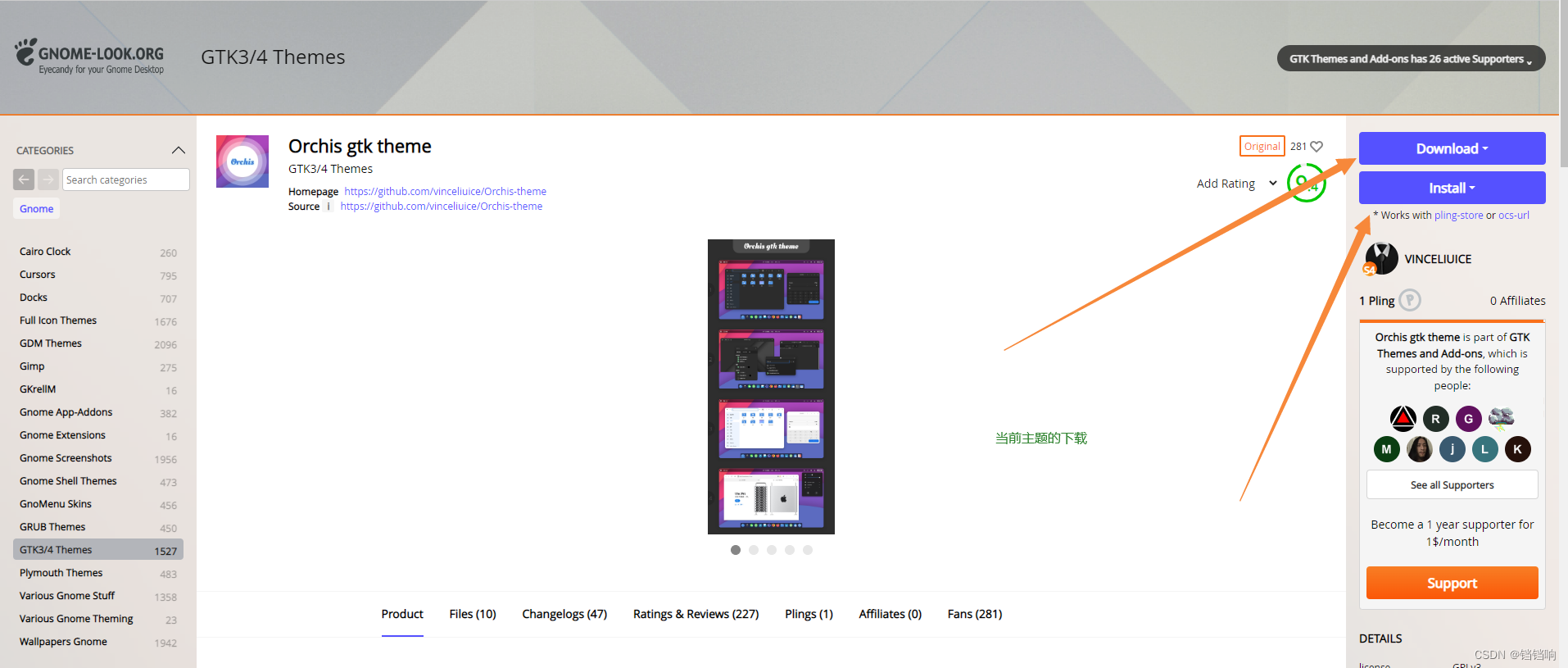Click the orange Support button

[1452, 583]
